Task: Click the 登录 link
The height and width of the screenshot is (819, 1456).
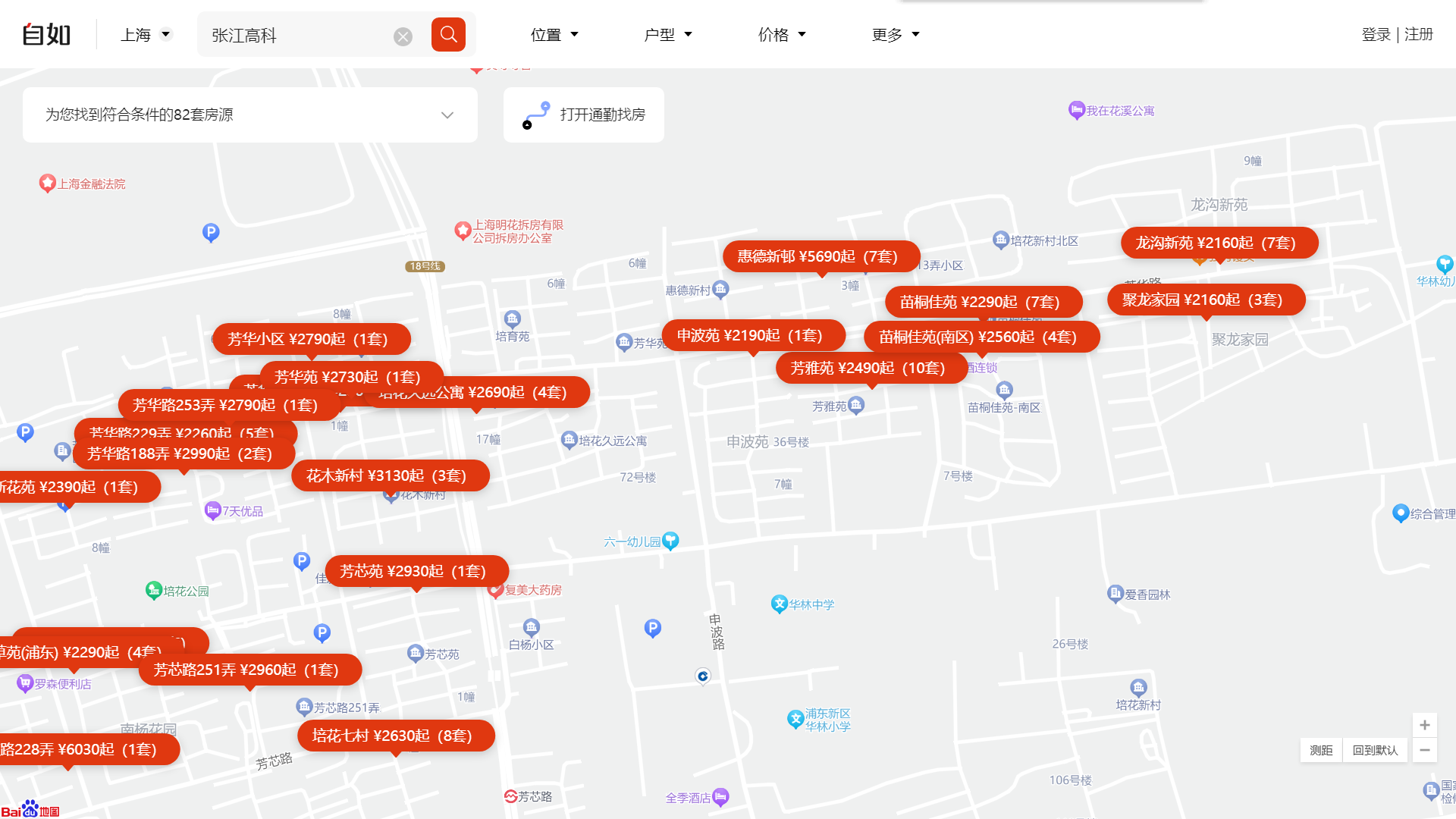Action: point(1376,35)
